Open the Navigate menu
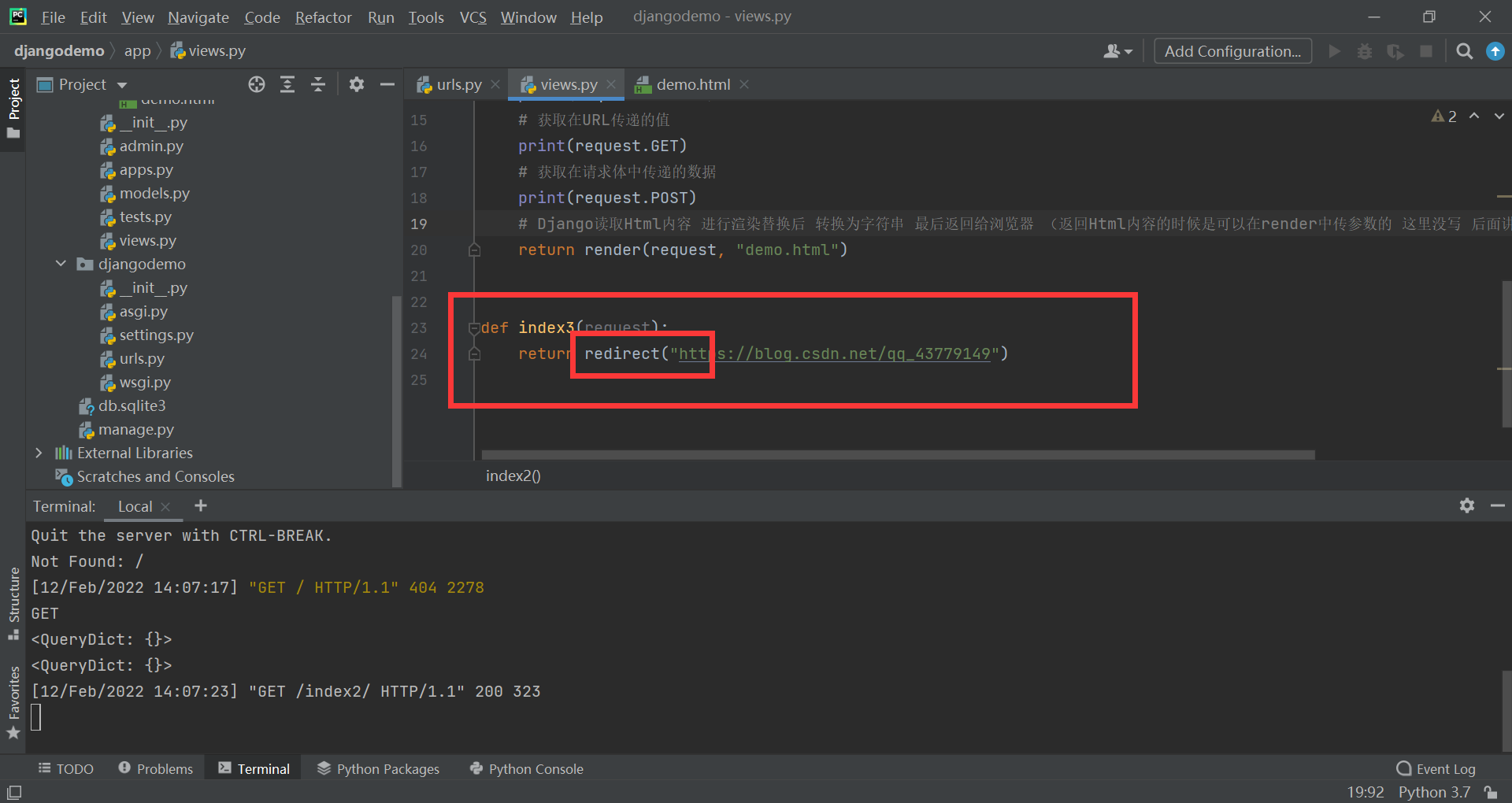This screenshot has width=1512, height=803. (x=198, y=17)
